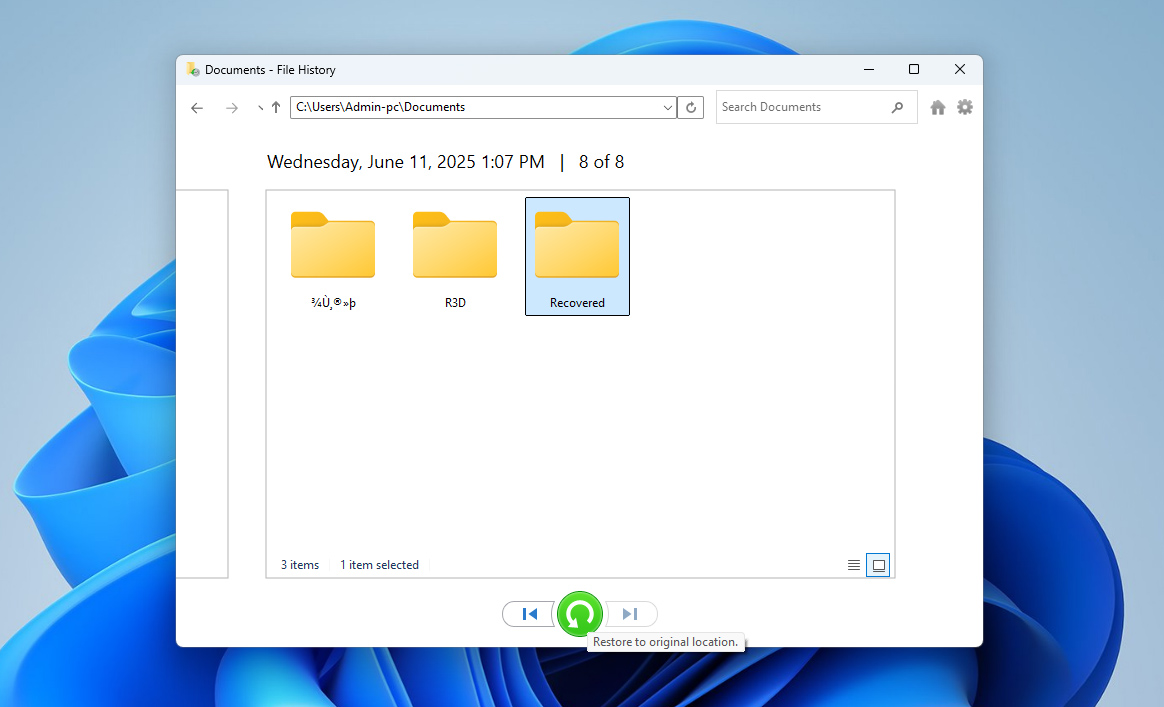
Task: Select the R3D folder to include it
Action: (454, 245)
